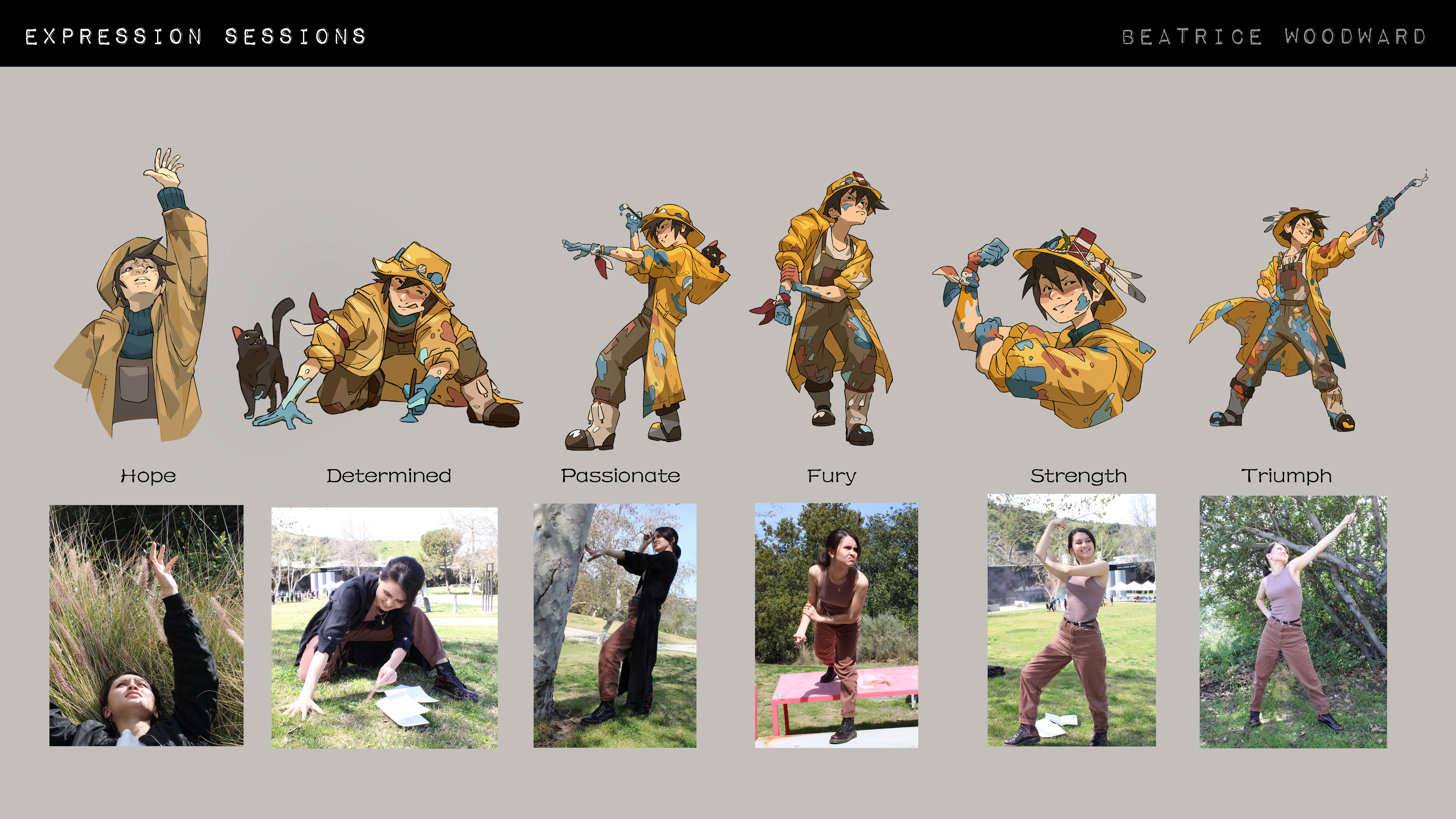Screen dimensions: 1456x819
Task: Click the Passionate reference photo by tree
Action: point(614,625)
